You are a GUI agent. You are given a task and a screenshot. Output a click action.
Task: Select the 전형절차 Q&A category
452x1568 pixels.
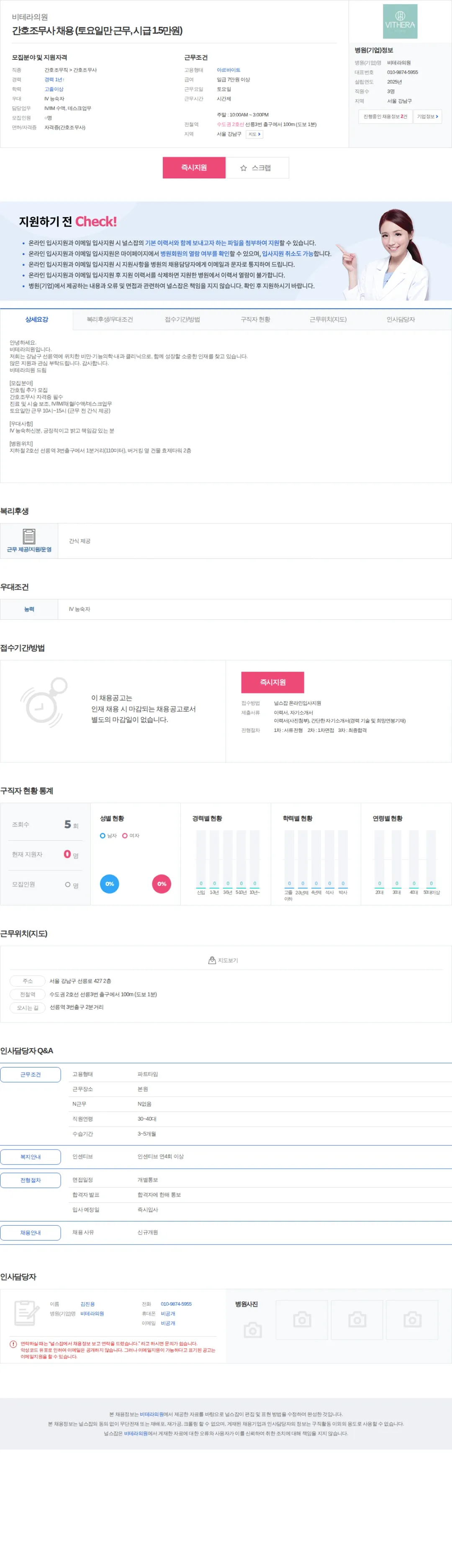click(x=31, y=1180)
